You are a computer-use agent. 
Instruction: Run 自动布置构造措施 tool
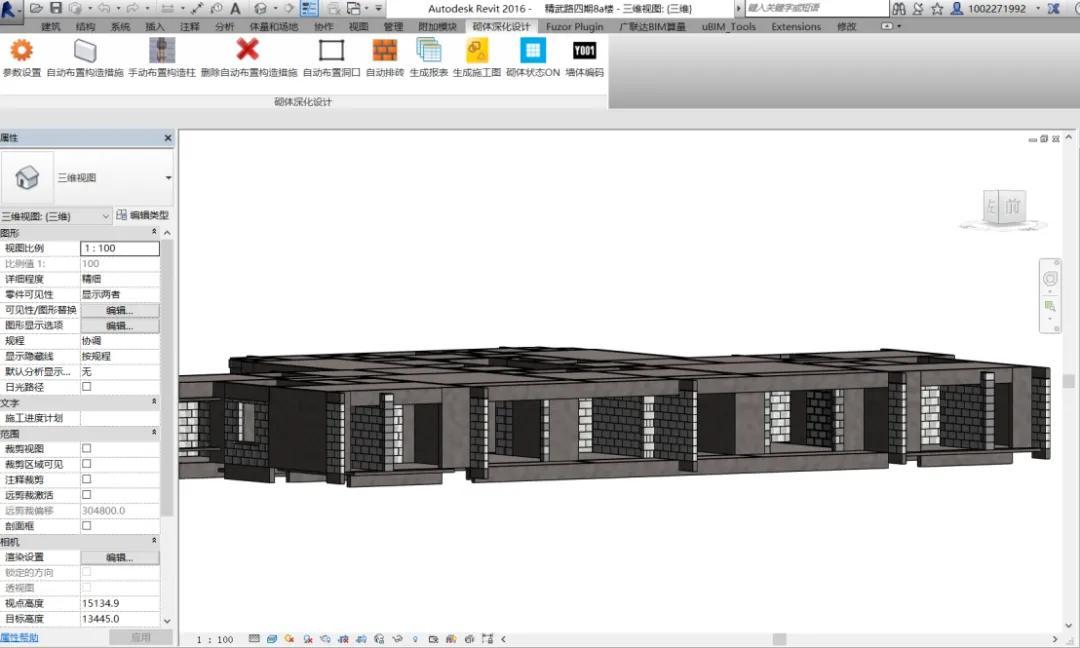(x=85, y=57)
